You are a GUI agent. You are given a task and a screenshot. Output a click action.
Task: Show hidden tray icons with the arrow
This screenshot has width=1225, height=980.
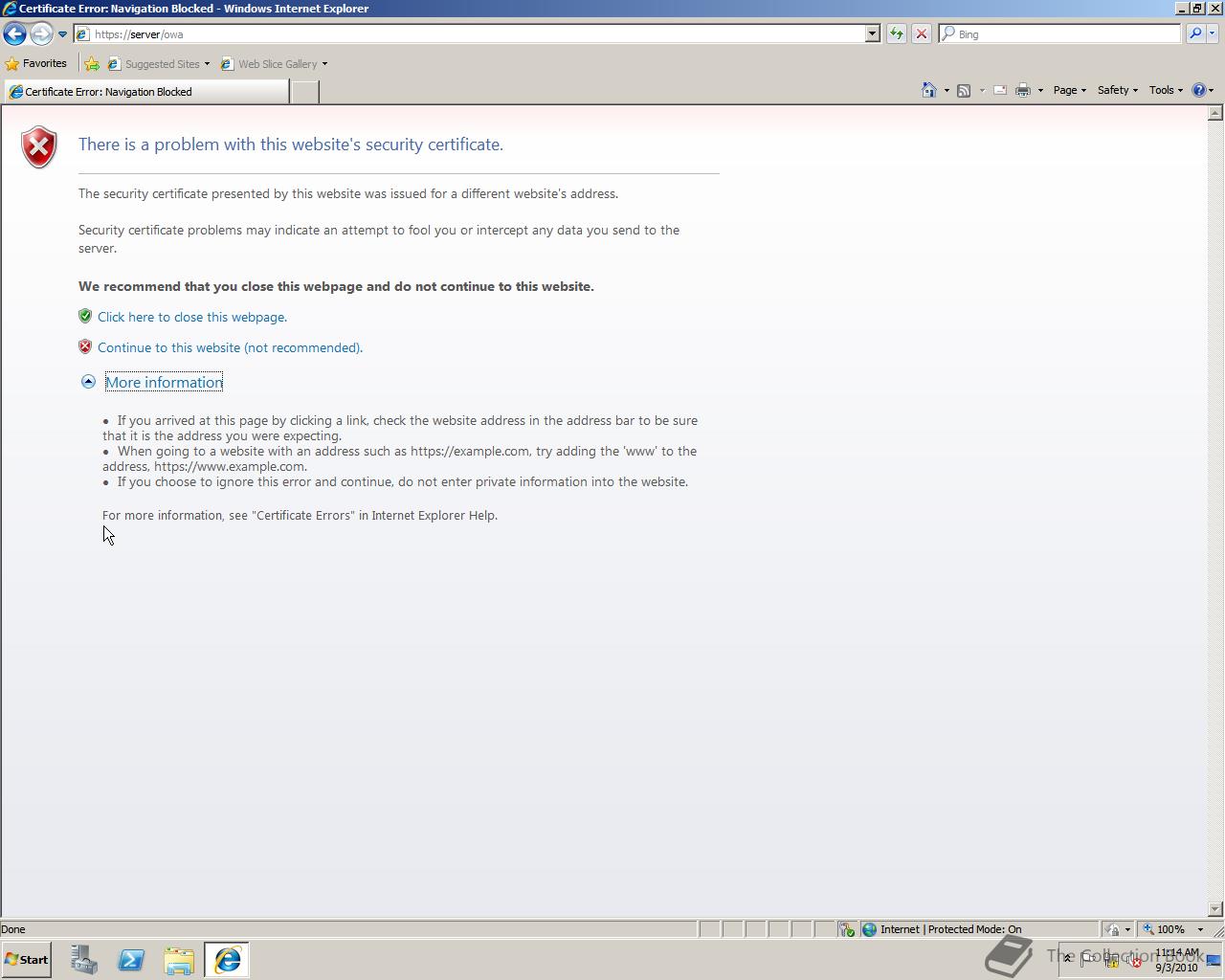tap(1068, 960)
